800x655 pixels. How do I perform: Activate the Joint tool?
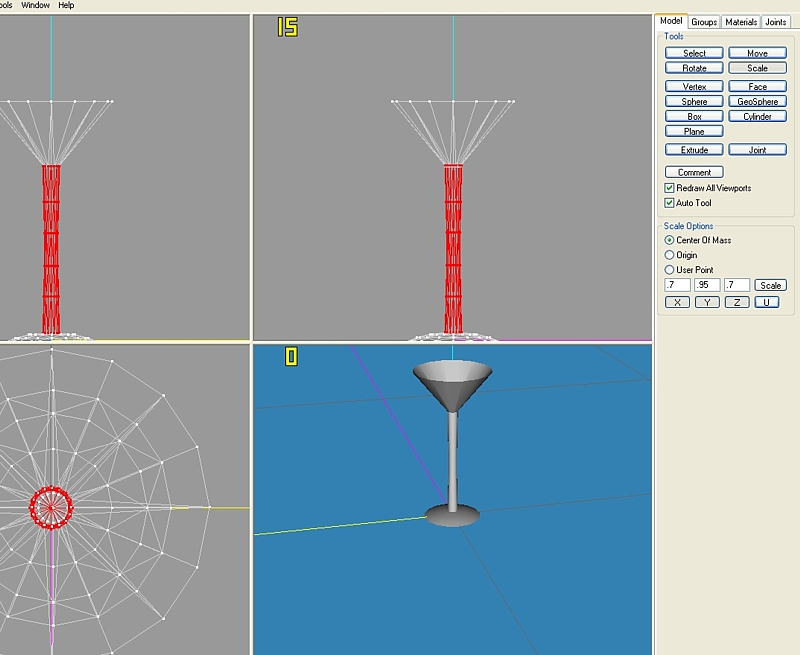757,150
